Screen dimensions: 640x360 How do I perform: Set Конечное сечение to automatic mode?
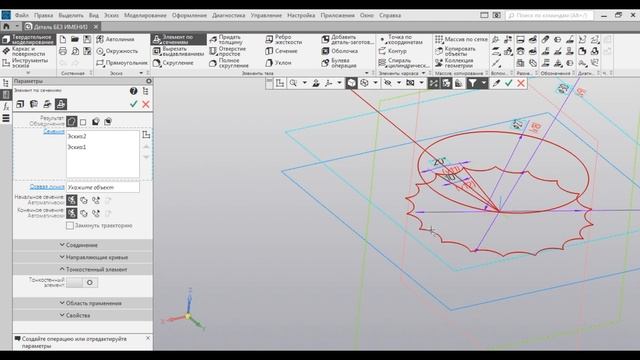tap(71, 213)
